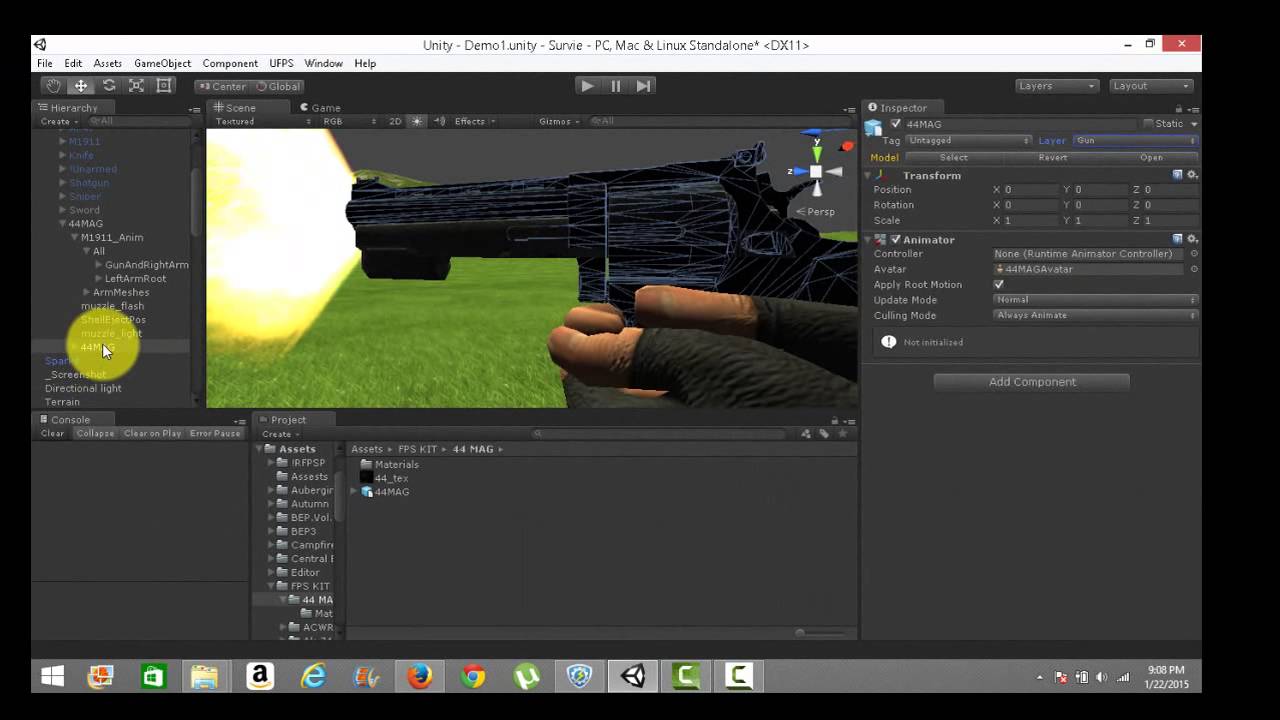The height and width of the screenshot is (720, 1280).
Task: Toggle Apply Root Motion checkbox
Action: [999, 285]
